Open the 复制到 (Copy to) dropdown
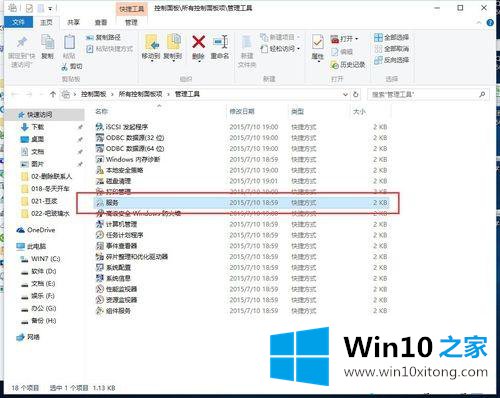This screenshot has height=398, width=500. 173,61
